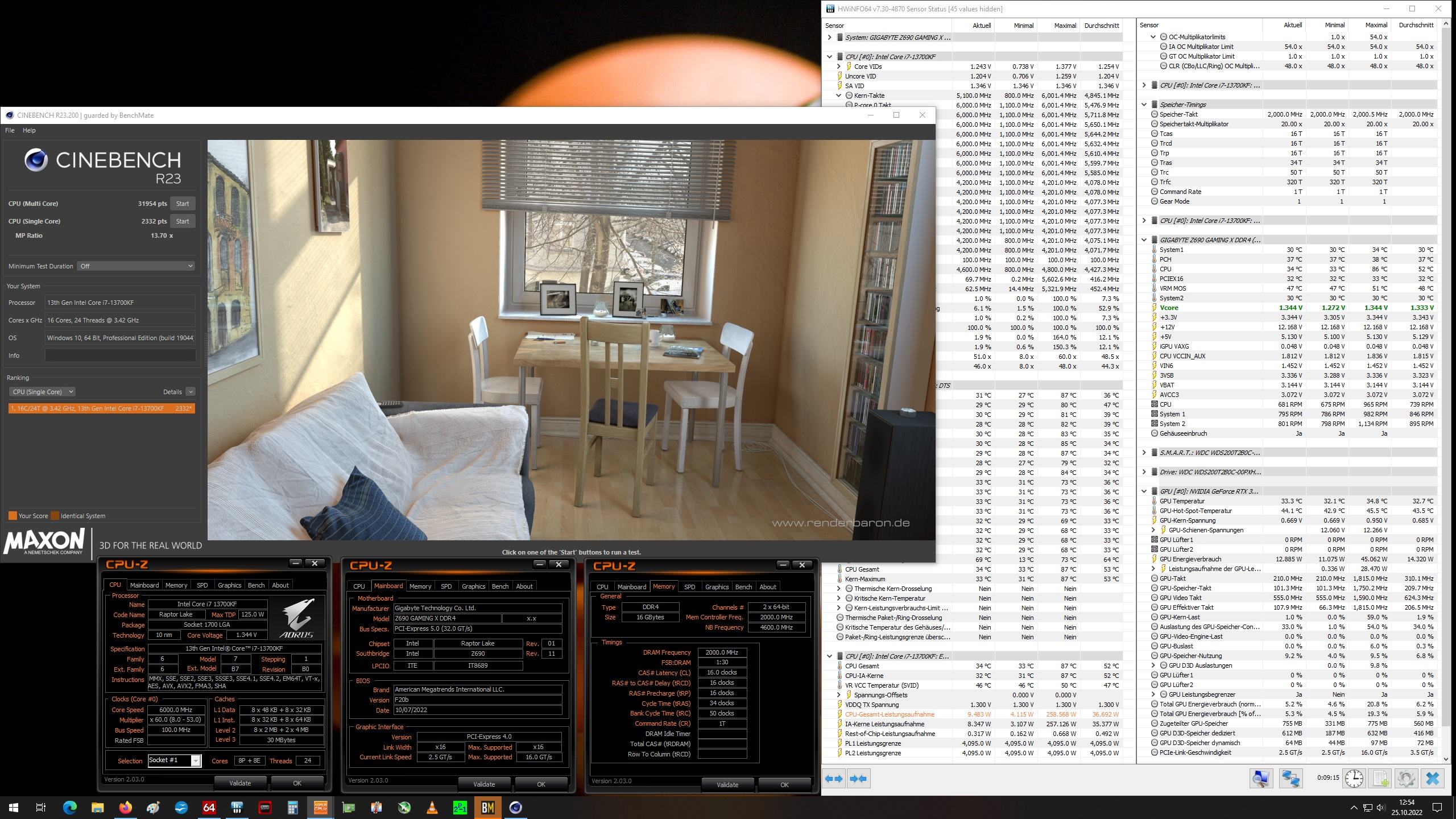Open volume control in system tray
This screenshot has height=819, width=1456.
click(x=1380, y=808)
